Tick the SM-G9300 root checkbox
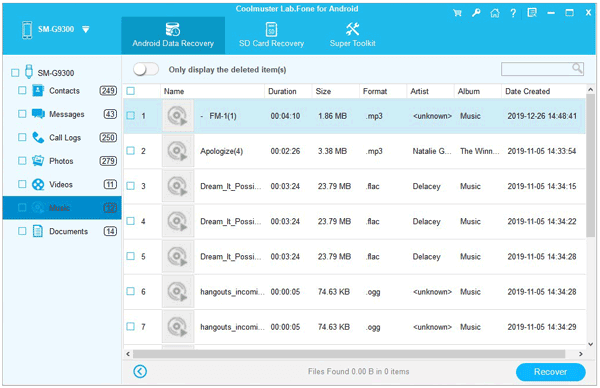Screen dimensions: 600x388 click(x=15, y=73)
